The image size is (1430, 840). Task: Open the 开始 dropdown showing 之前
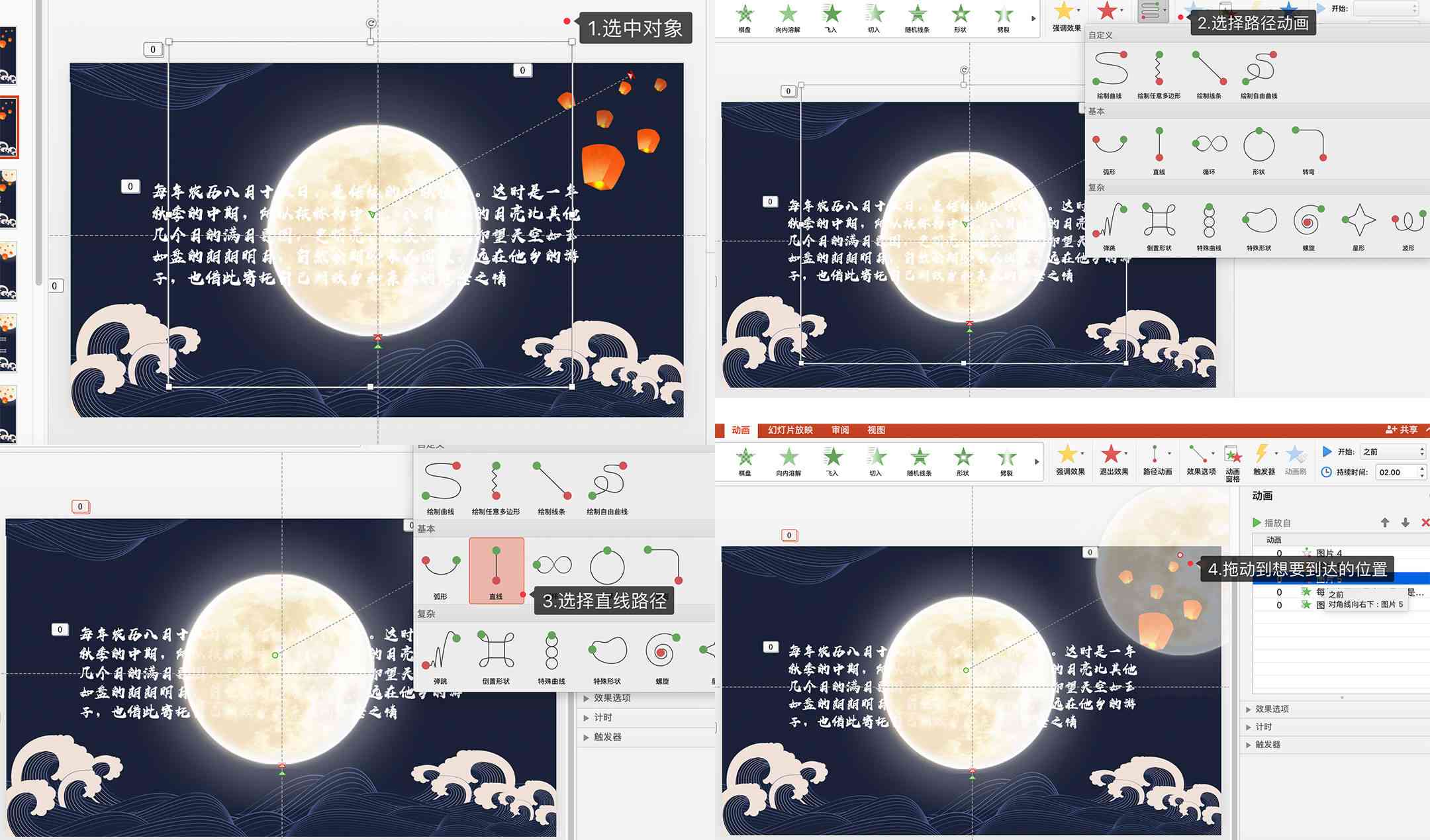[1392, 451]
